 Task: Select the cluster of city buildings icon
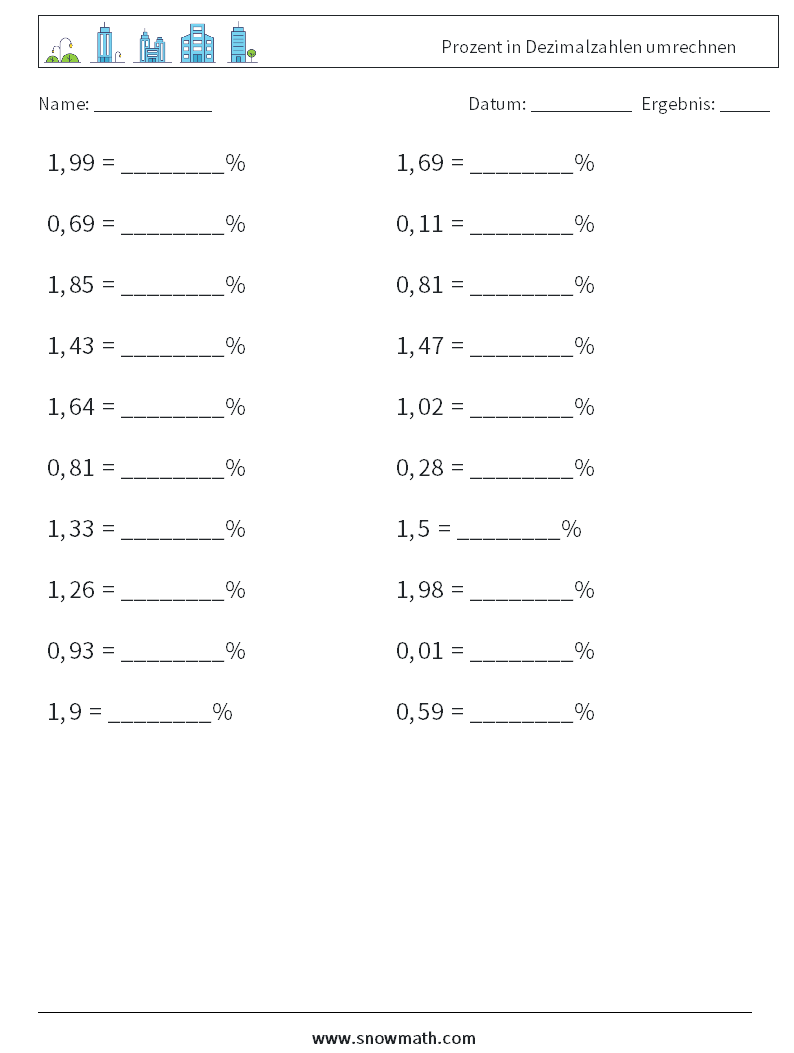pyautogui.click(x=152, y=46)
